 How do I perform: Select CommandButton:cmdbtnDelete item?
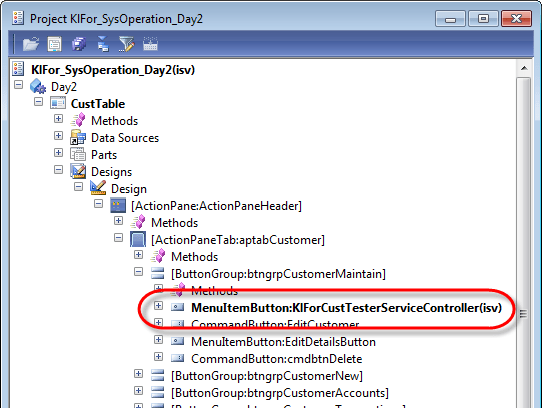point(277,359)
